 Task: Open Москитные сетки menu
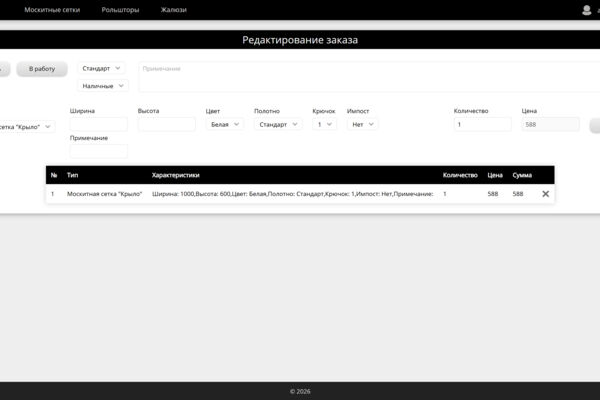click(x=52, y=10)
